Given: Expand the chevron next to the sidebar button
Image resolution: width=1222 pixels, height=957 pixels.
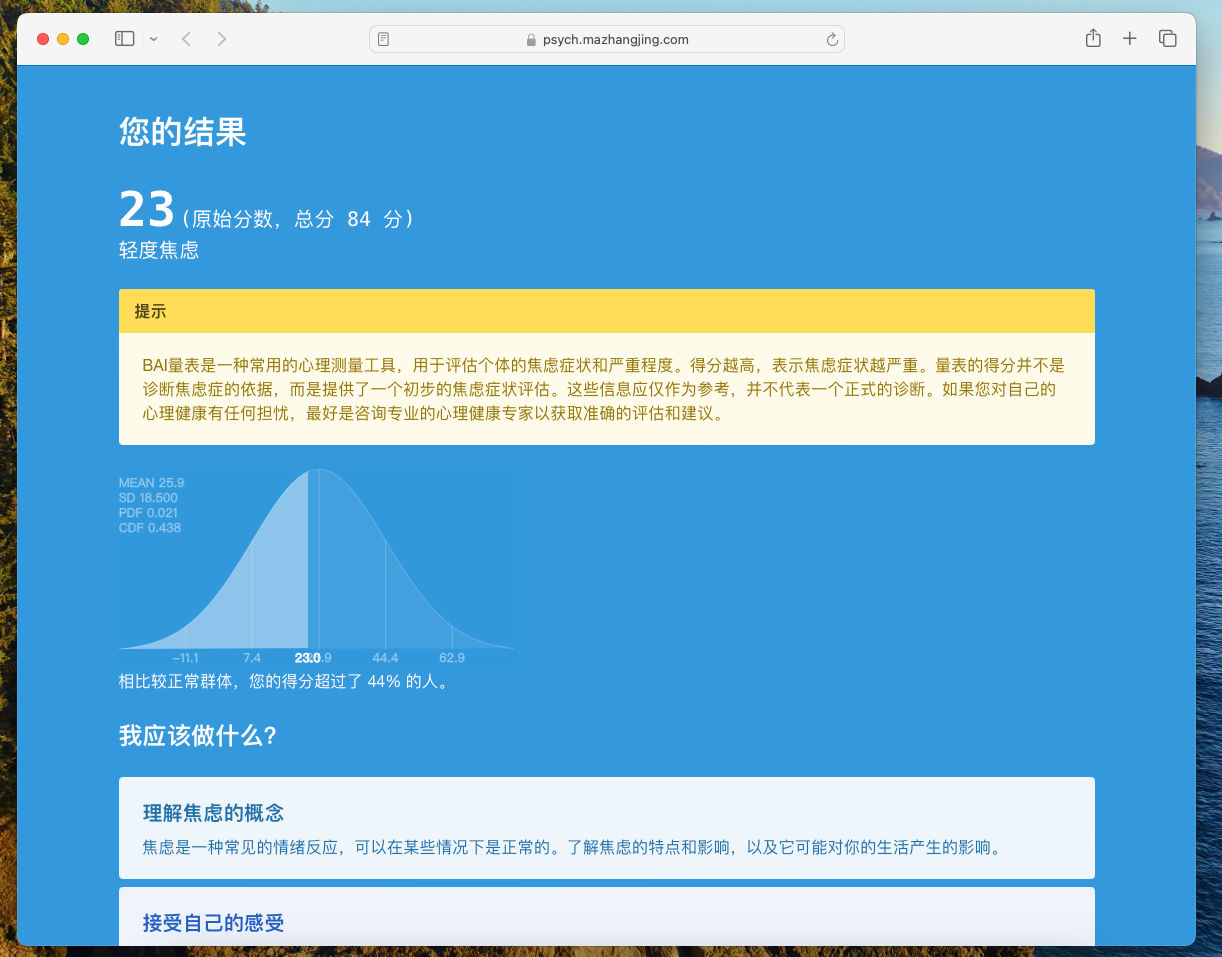Looking at the screenshot, I should point(153,38).
